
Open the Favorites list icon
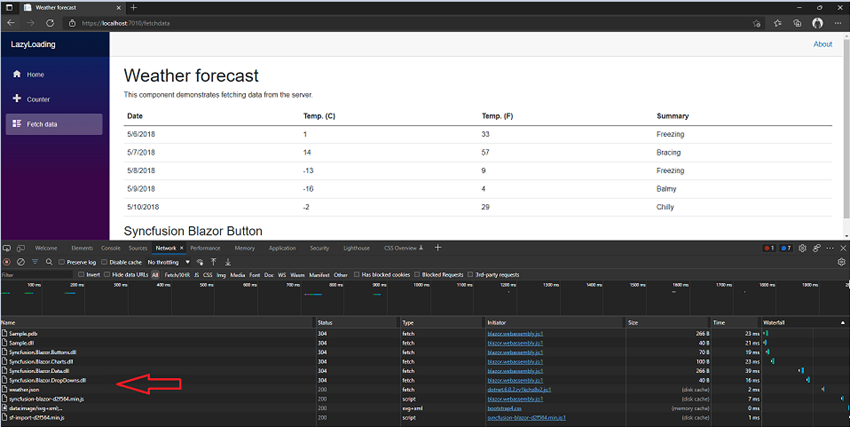pyautogui.click(x=777, y=23)
